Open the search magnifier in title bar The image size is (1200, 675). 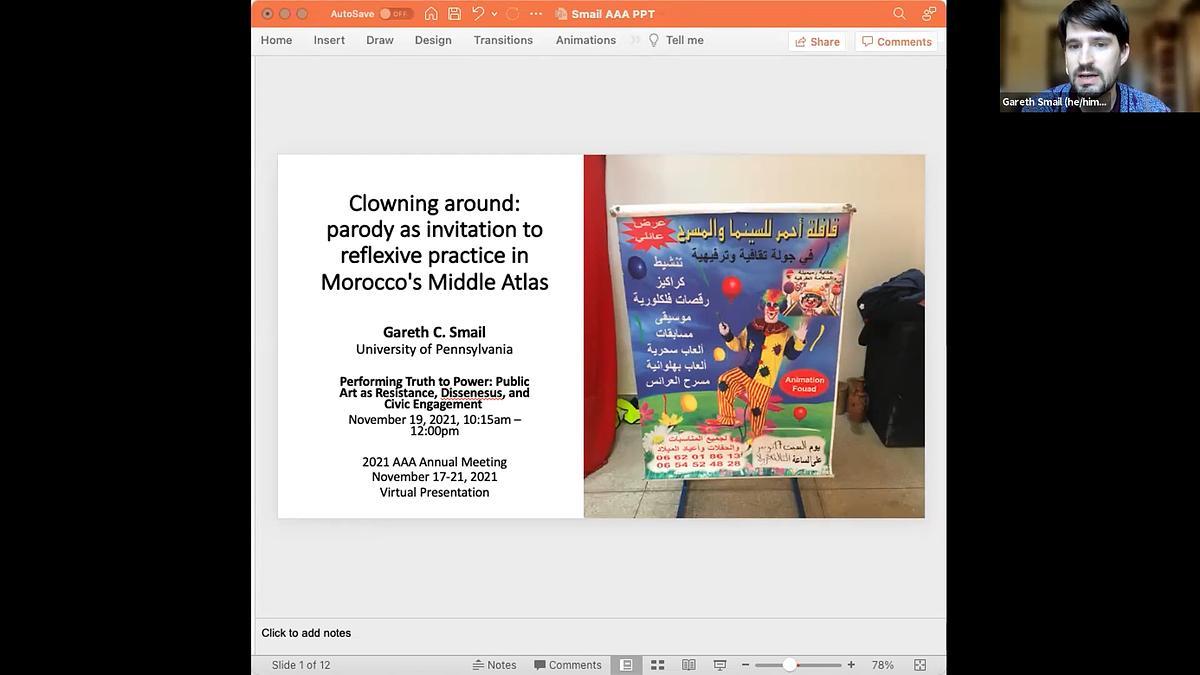(x=899, y=14)
